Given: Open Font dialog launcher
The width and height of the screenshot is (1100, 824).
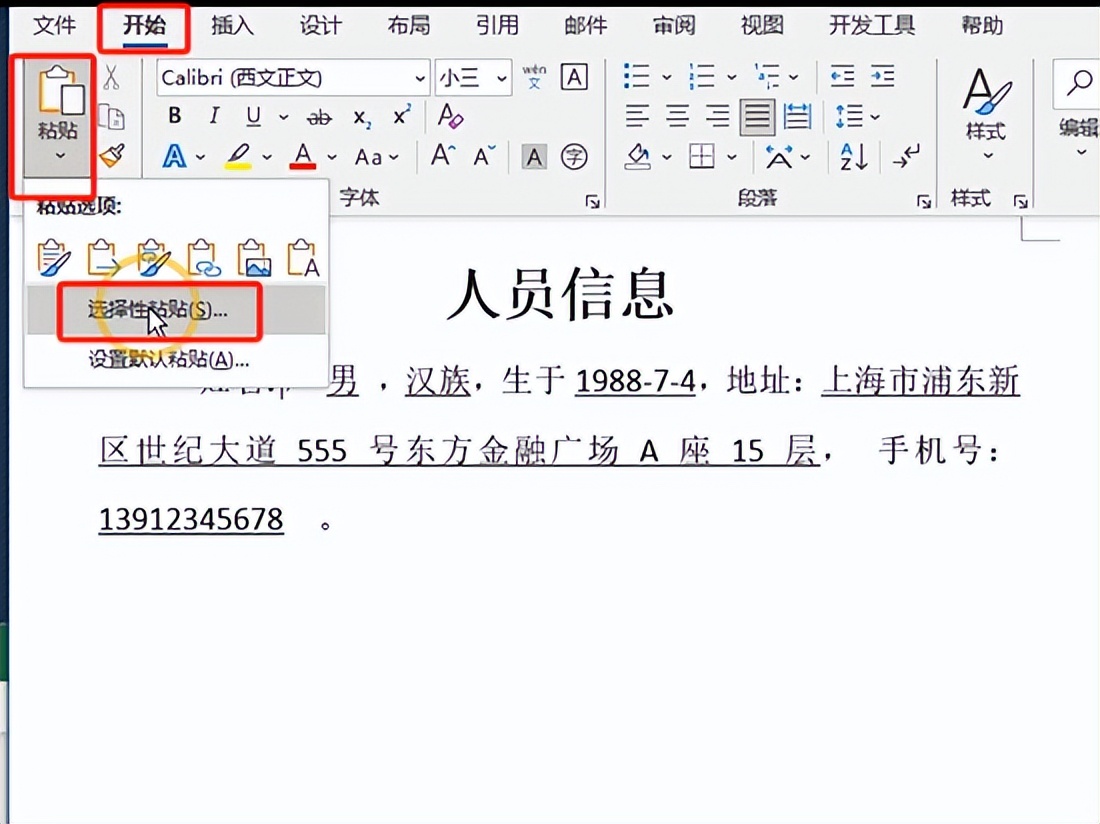Looking at the screenshot, I should 593,202.
